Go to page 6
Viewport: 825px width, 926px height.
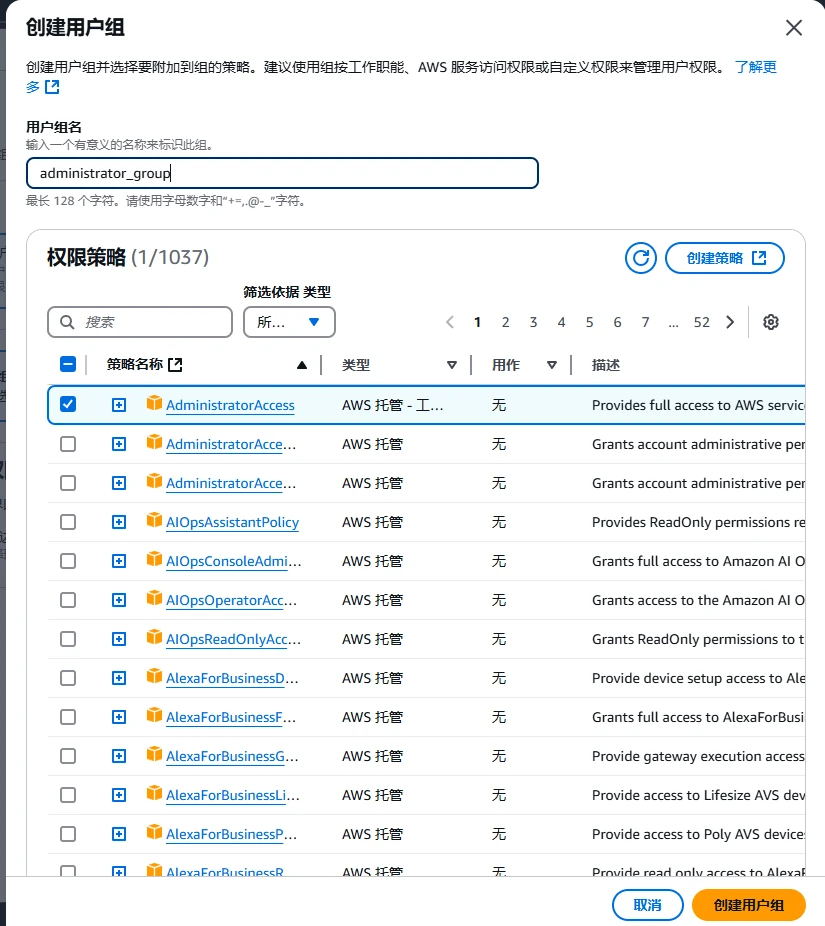click(617, 322)
